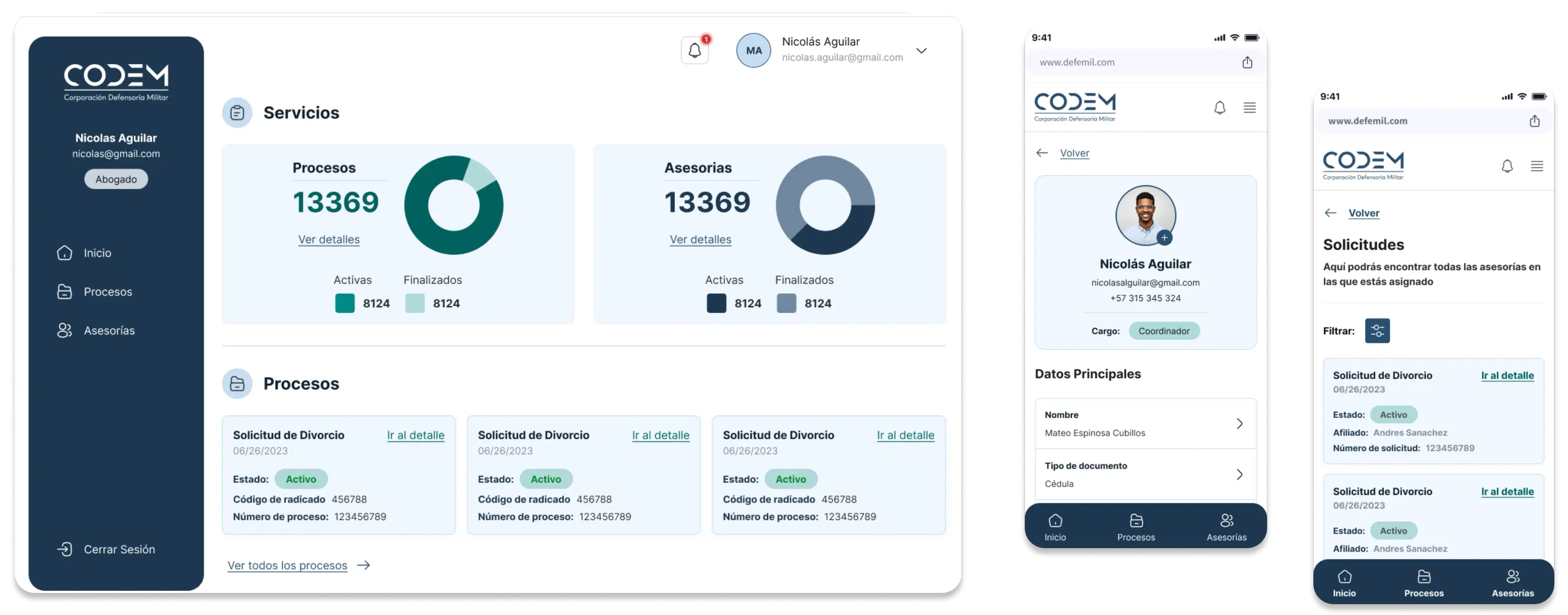Click the dark teal Activas swatch in Procesos
This screenshot has height=615, width=1568.
tap(345, 303)
